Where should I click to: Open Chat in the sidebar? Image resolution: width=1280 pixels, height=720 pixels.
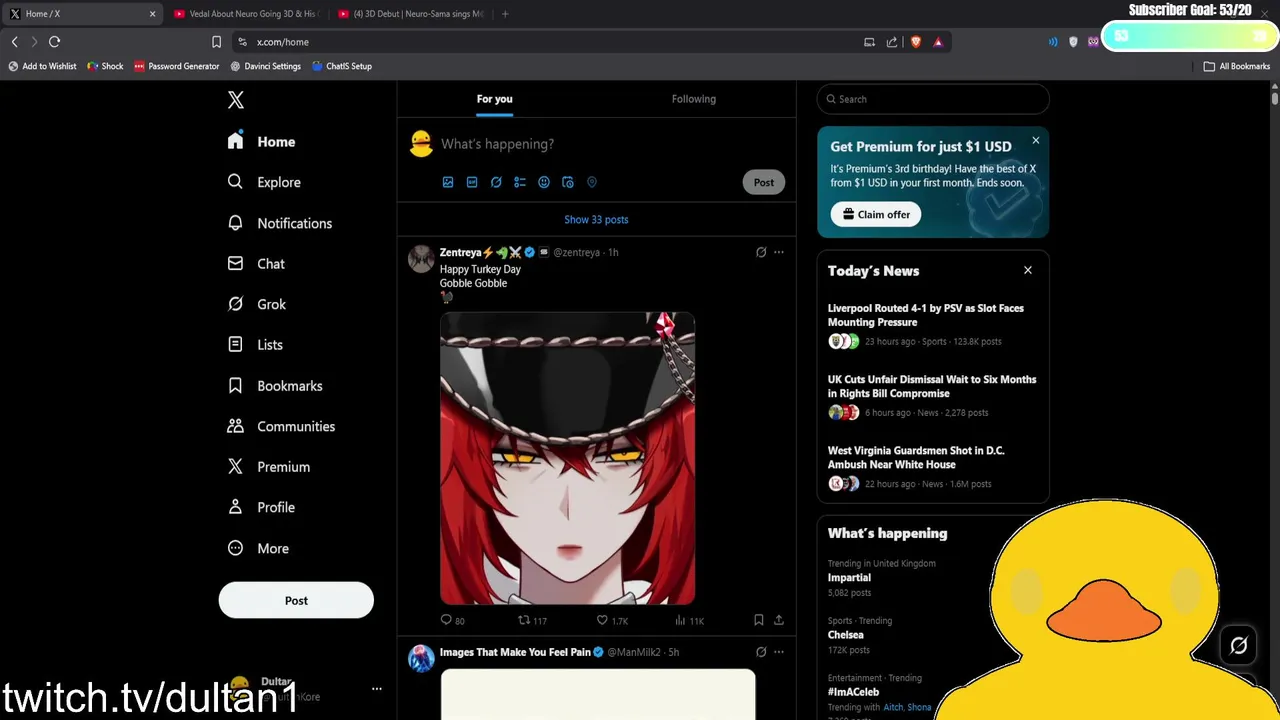pos(256,264)
